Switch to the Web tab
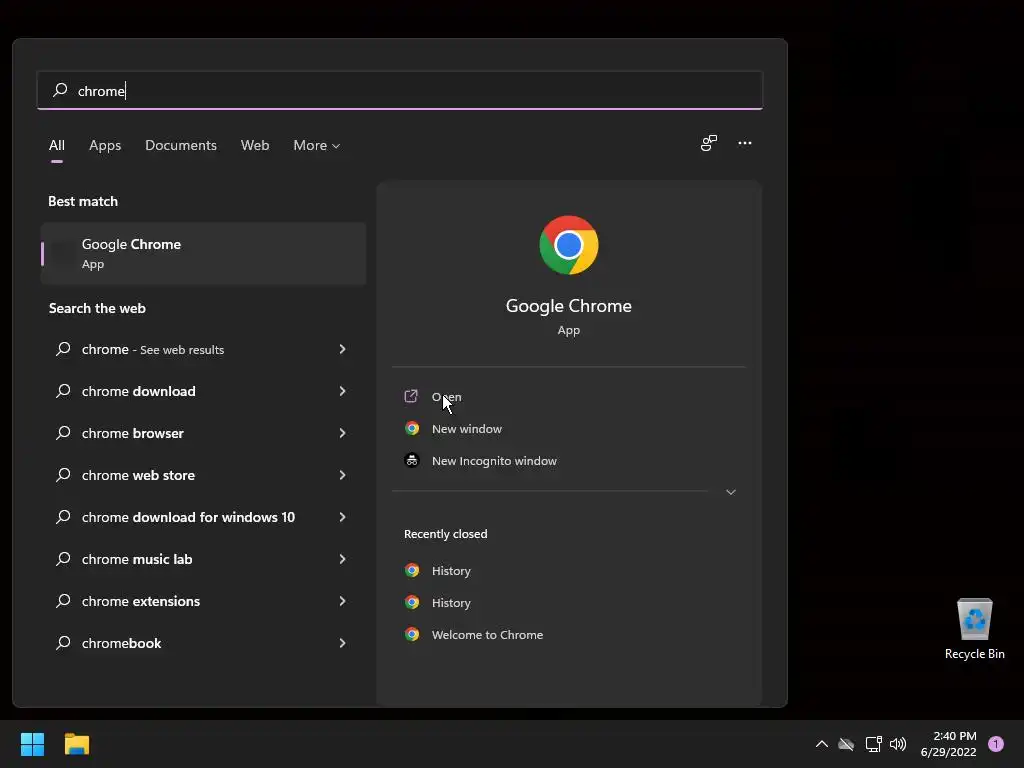Screen dimensions: 1024x768 [255, 146]
